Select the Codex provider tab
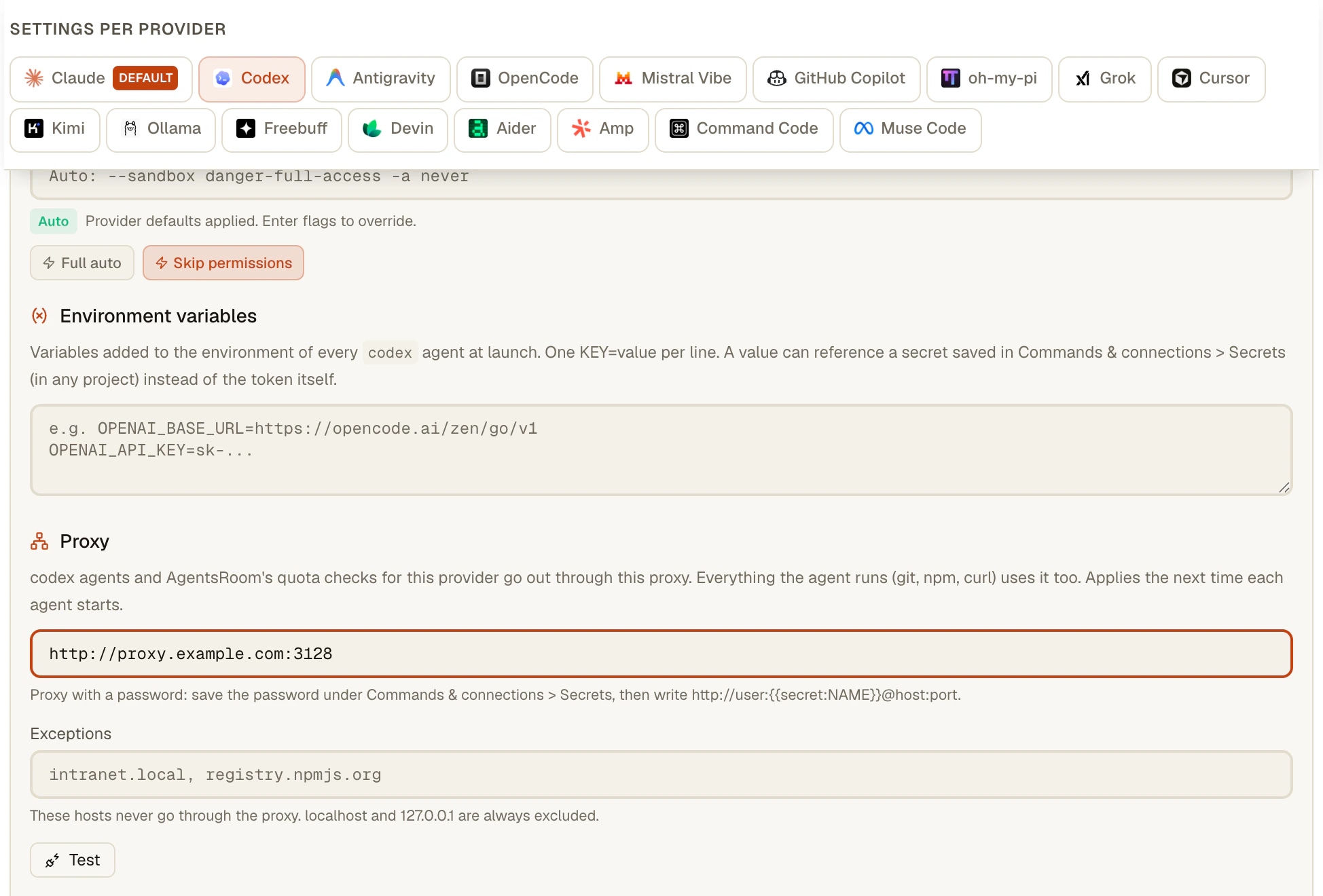The image size is (1323, 896). pyautogui.click(x=251, y=79)
